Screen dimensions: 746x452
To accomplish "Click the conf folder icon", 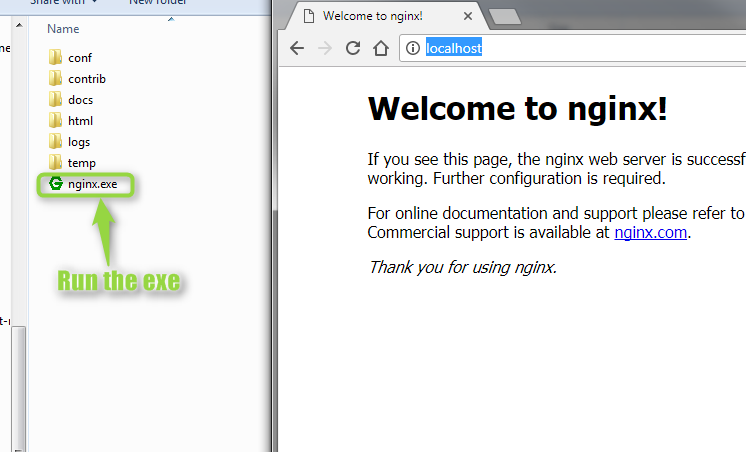I will [55, 58].
